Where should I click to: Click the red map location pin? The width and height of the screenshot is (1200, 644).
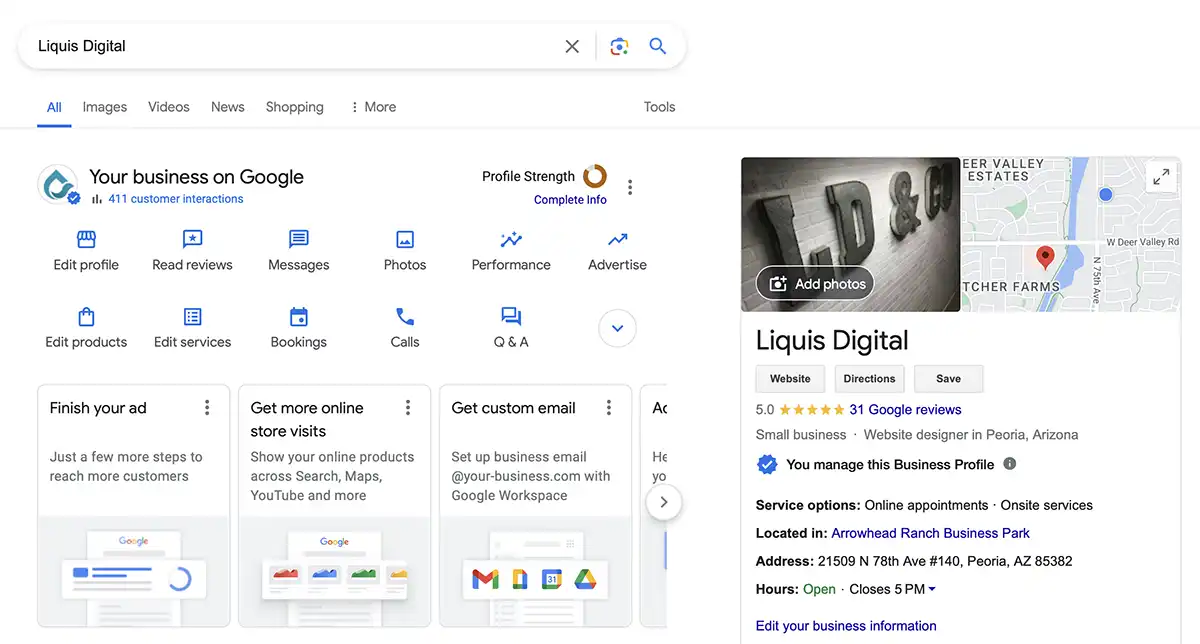(1045, 258)
